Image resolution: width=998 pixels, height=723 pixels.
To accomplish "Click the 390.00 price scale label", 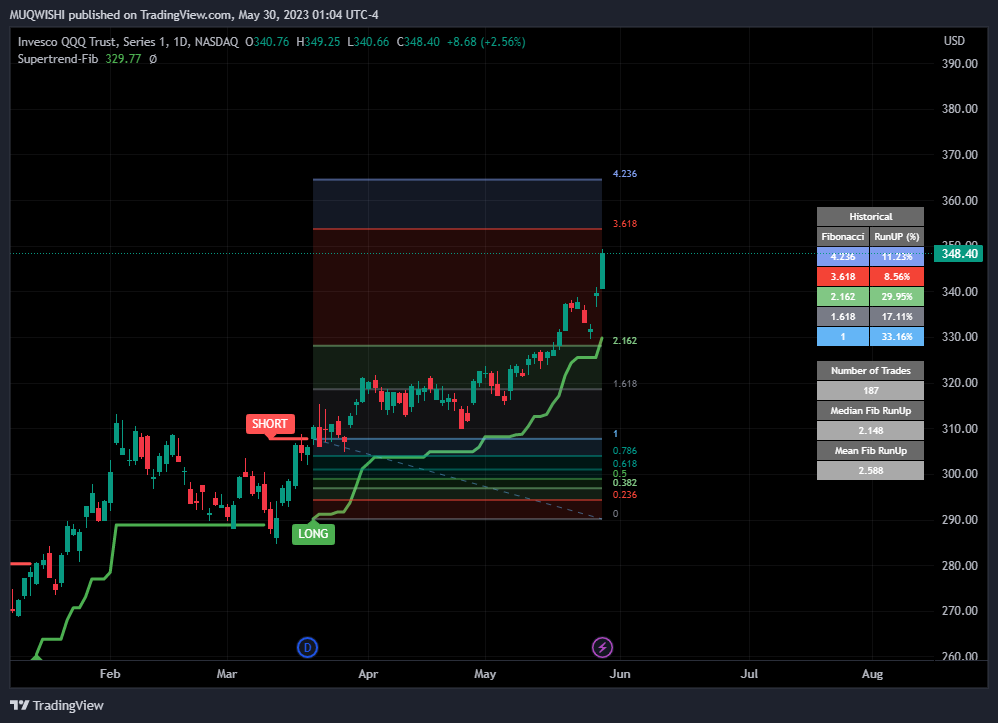I will point(960,64).
